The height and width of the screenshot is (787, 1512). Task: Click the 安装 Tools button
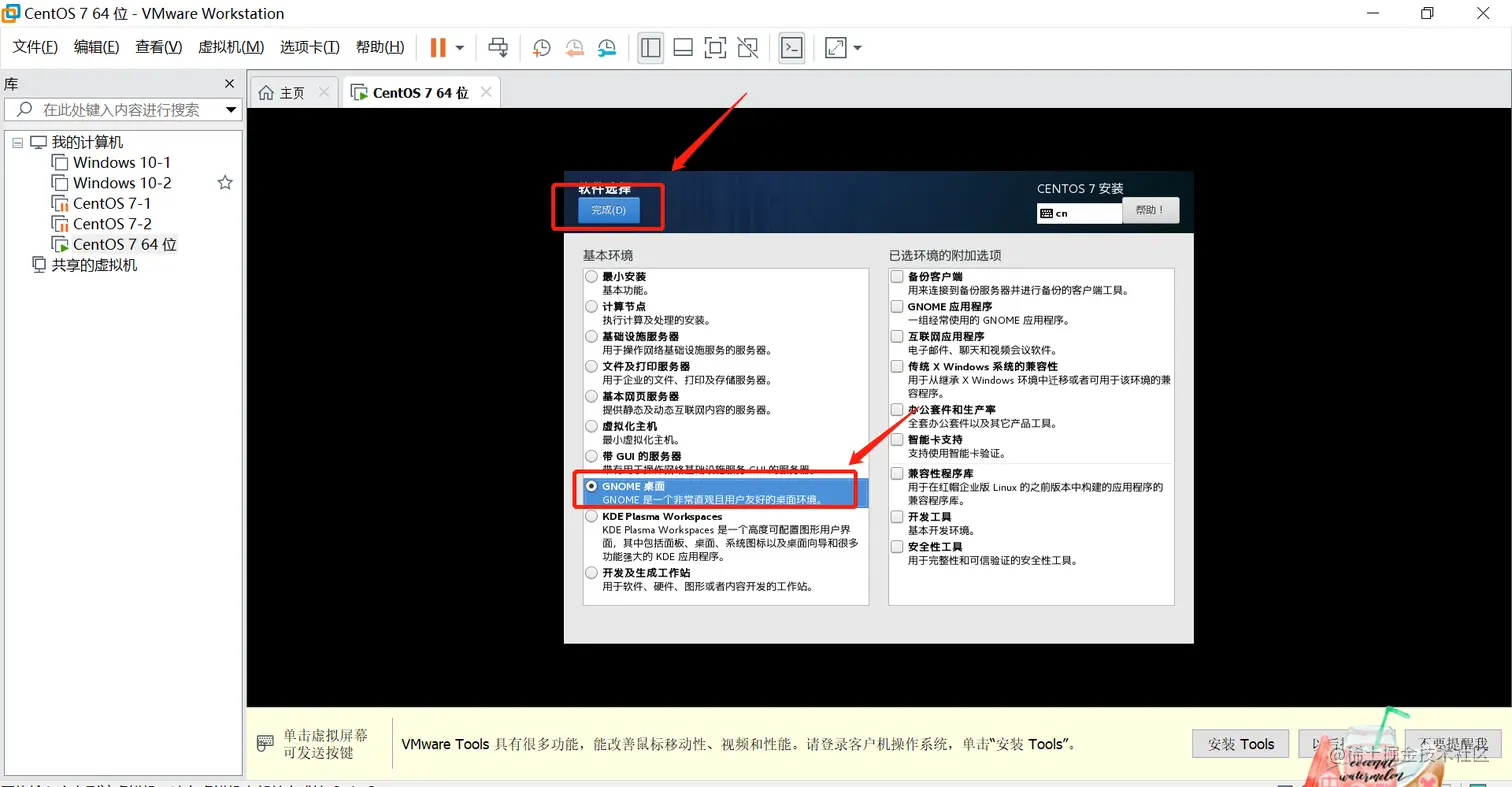click(x=1241, y=744)
